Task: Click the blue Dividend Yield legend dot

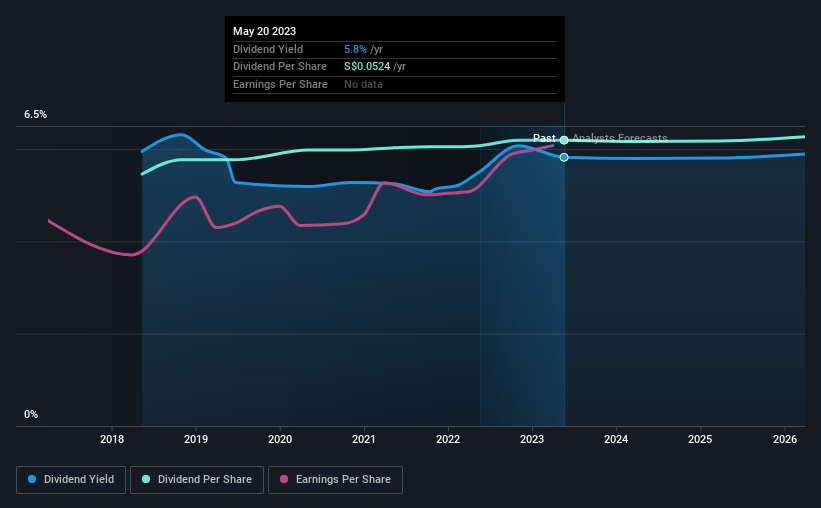Action: click(x=32, y=479)
